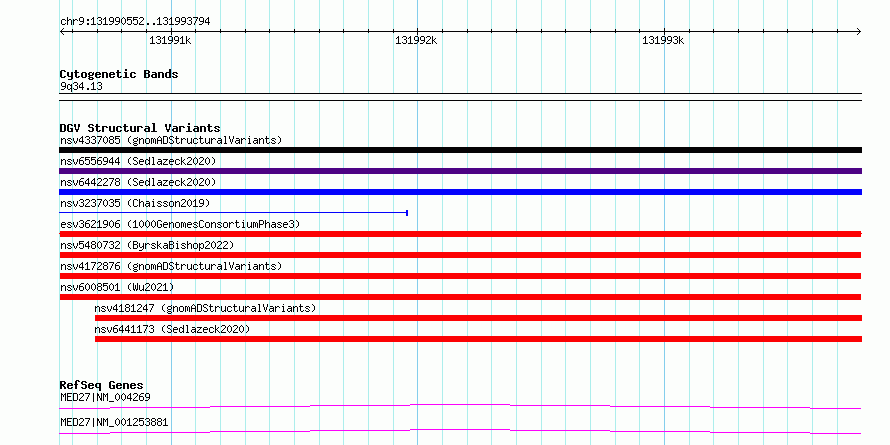Click the MED27 NM_004269 magenta transcript line
The height and width of the screenshot is (445, 890).
[460, 406]
